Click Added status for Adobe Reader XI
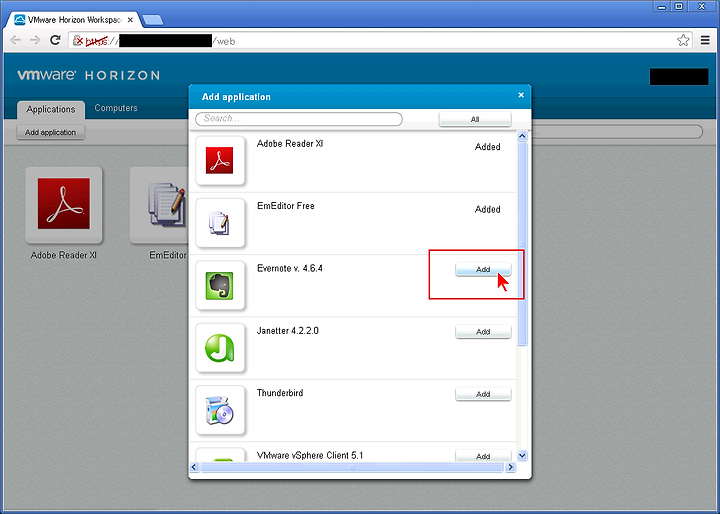 coord(488,147)
